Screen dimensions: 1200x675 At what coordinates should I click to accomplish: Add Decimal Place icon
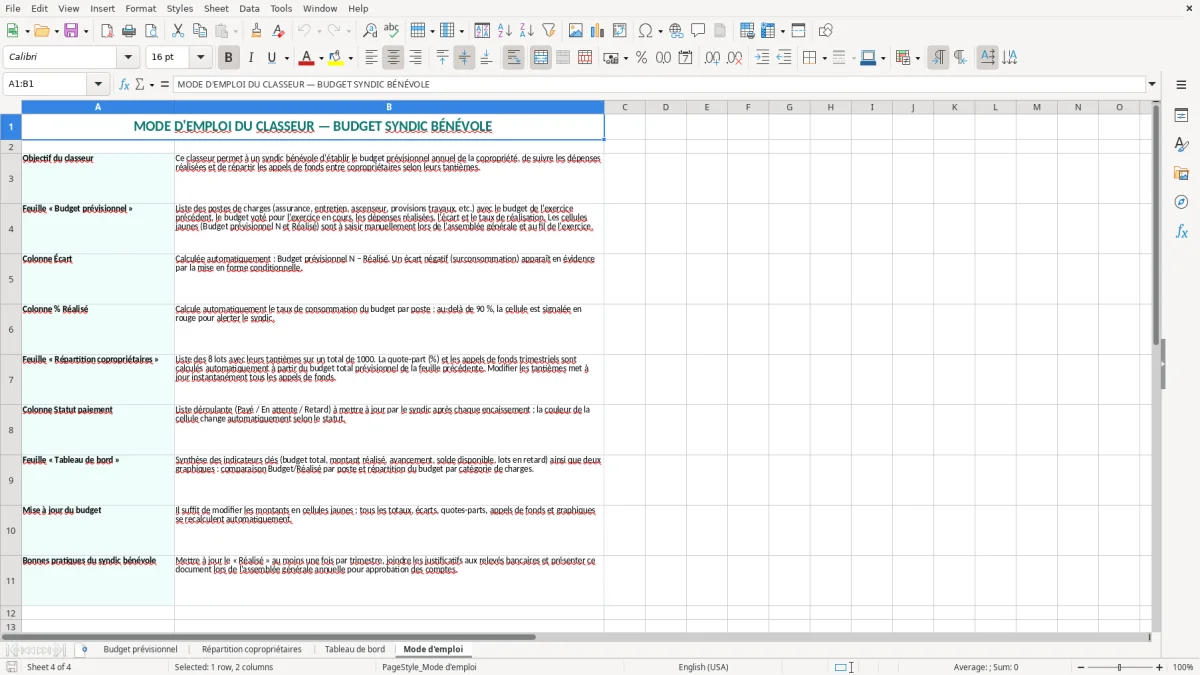point(712,58)
